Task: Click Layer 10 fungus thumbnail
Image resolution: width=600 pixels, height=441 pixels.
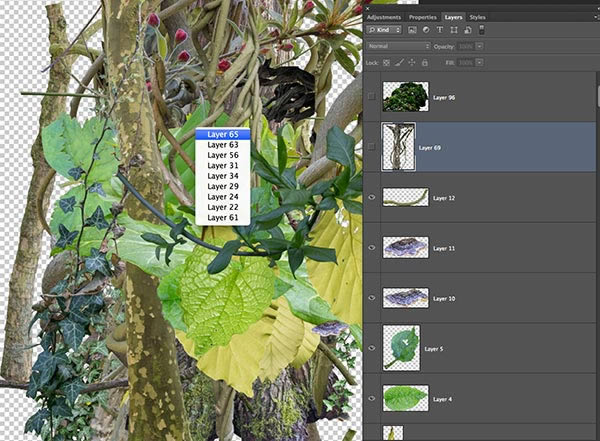Action: pyautogui.click(x=406, y=298)
